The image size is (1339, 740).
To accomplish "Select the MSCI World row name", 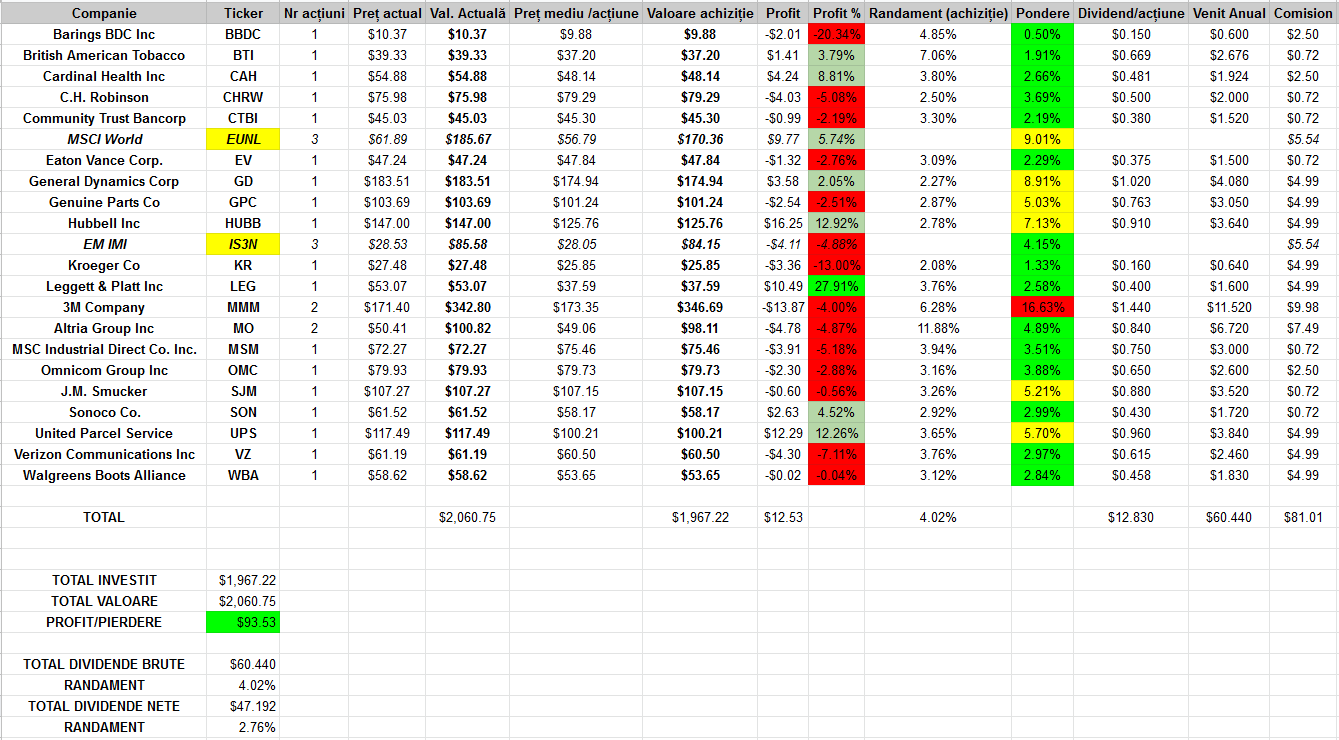I will (104, 139).
